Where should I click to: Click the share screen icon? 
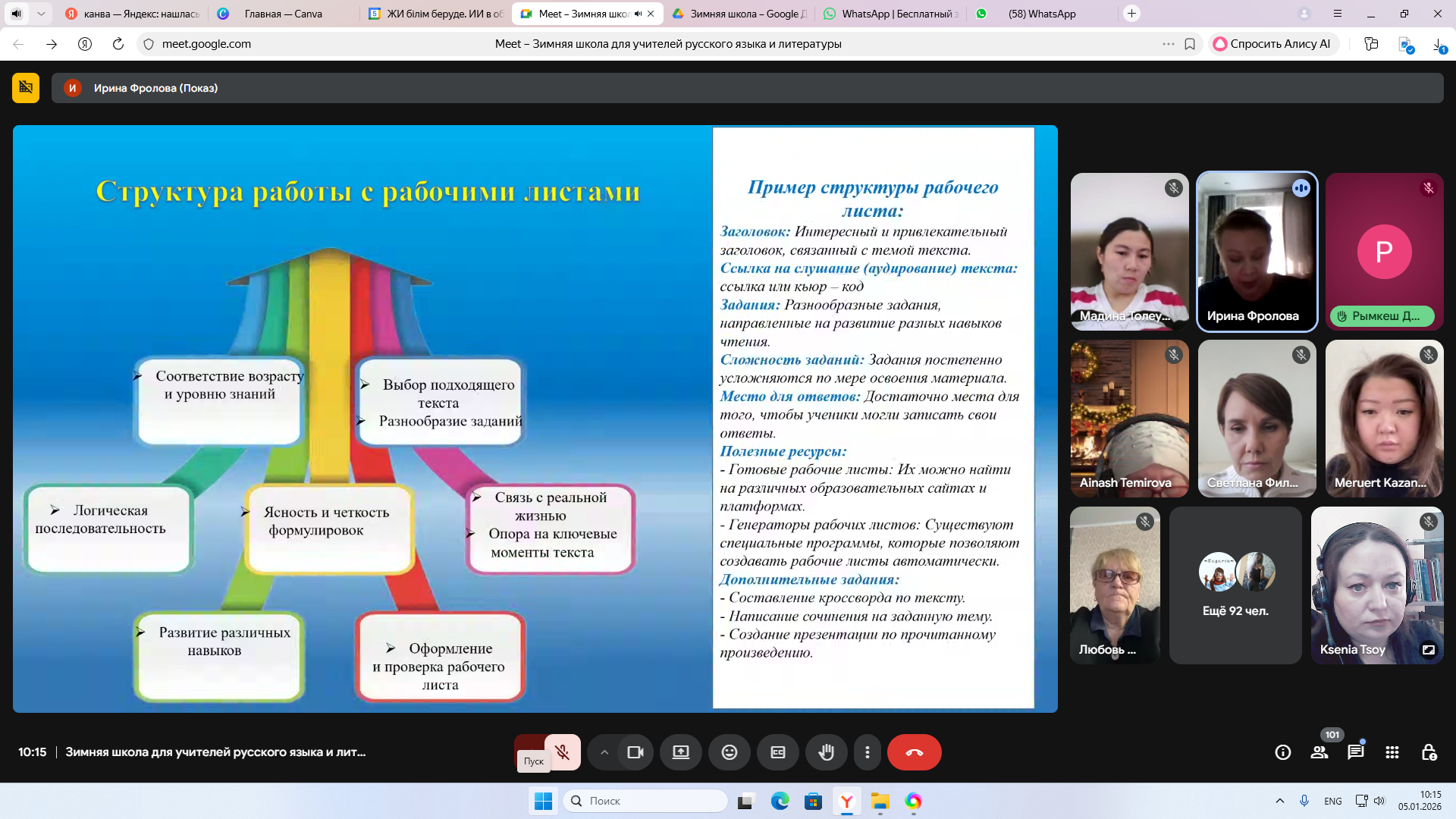point(680,752)
